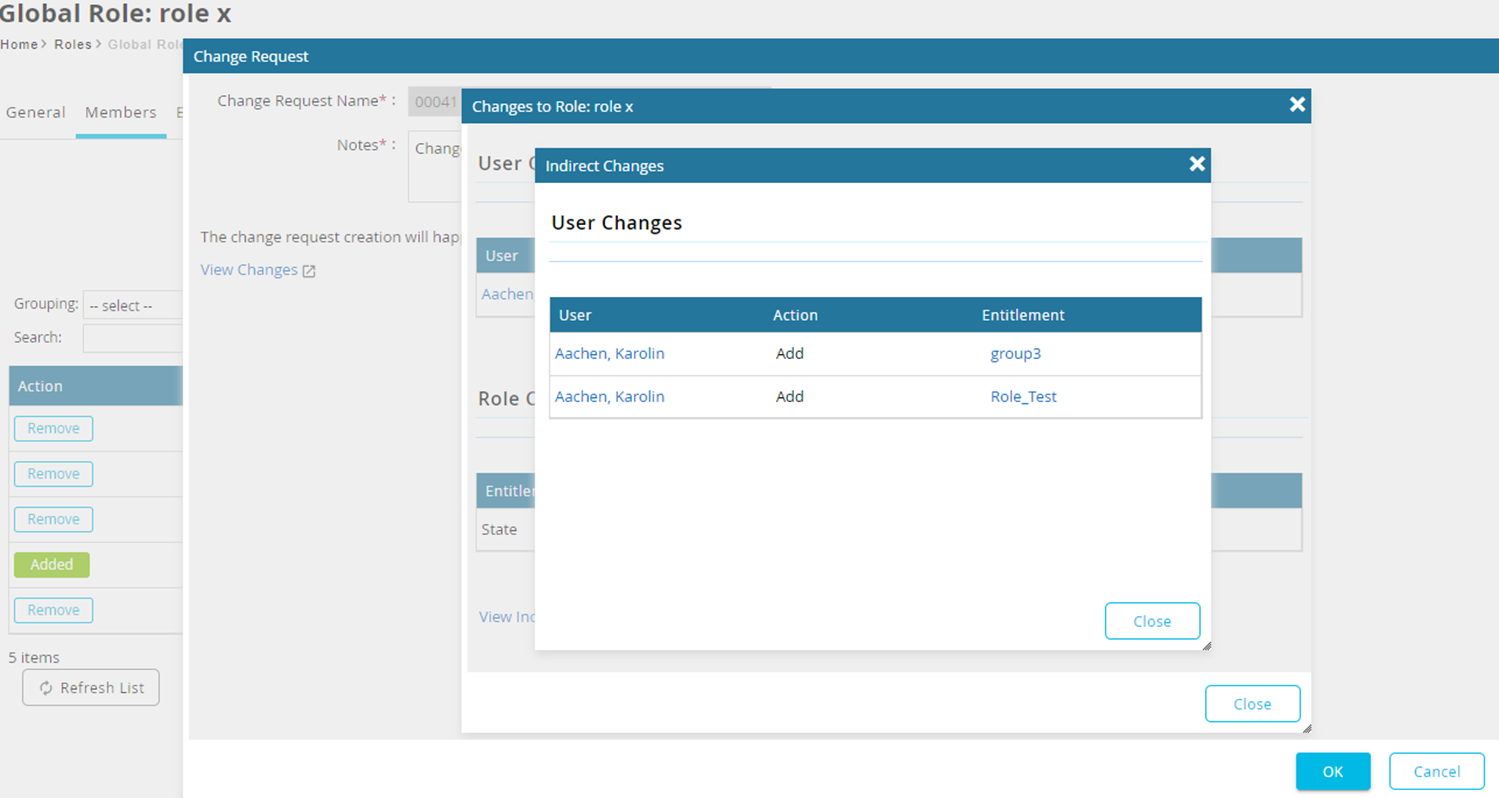Open the group3 entitlement link
1499x798 pixels.
pyautogui.click(x=1015, y=353)
